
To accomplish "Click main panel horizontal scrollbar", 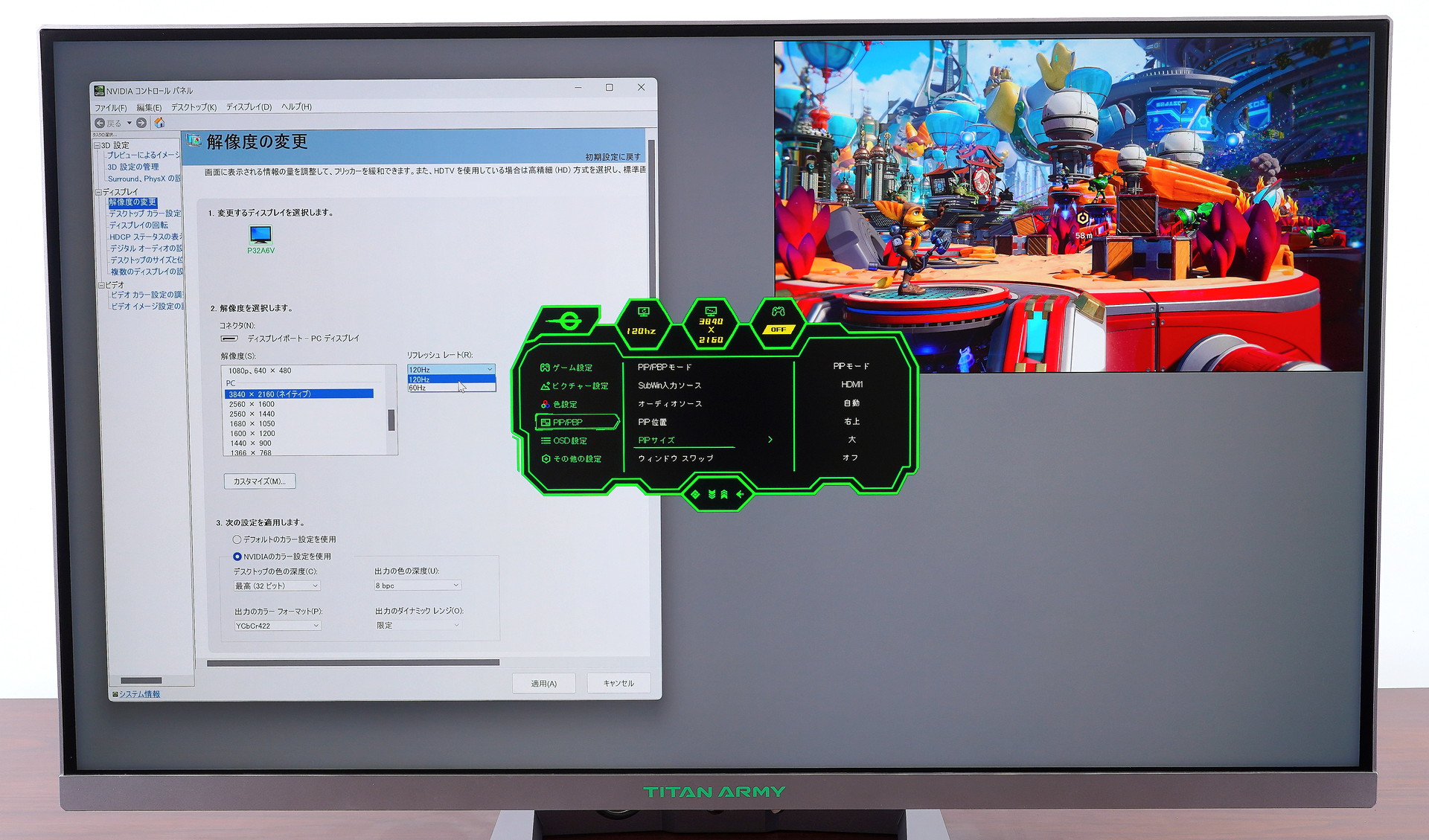I will pyautogui.click(x=353, y=662).
